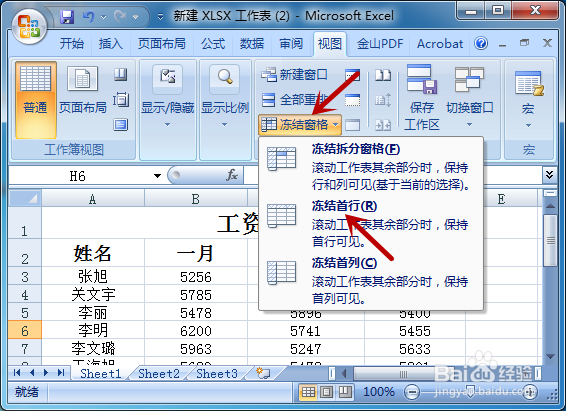The width and height of the screenshot is (566, 411).
Task: Go to next sheet navigation arrow
Action: pos(46,372)
